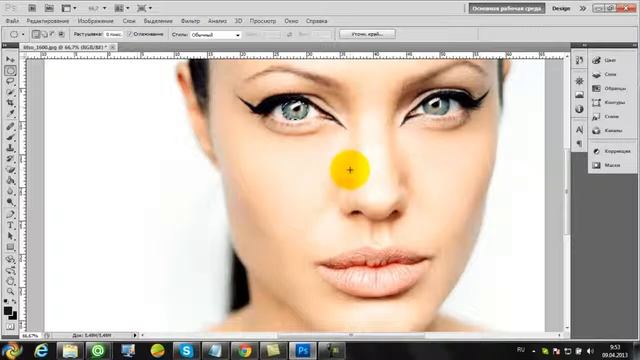Screen dimensions: 640x360
Task: Open the Редактирование menu
Action: [48, 21]
